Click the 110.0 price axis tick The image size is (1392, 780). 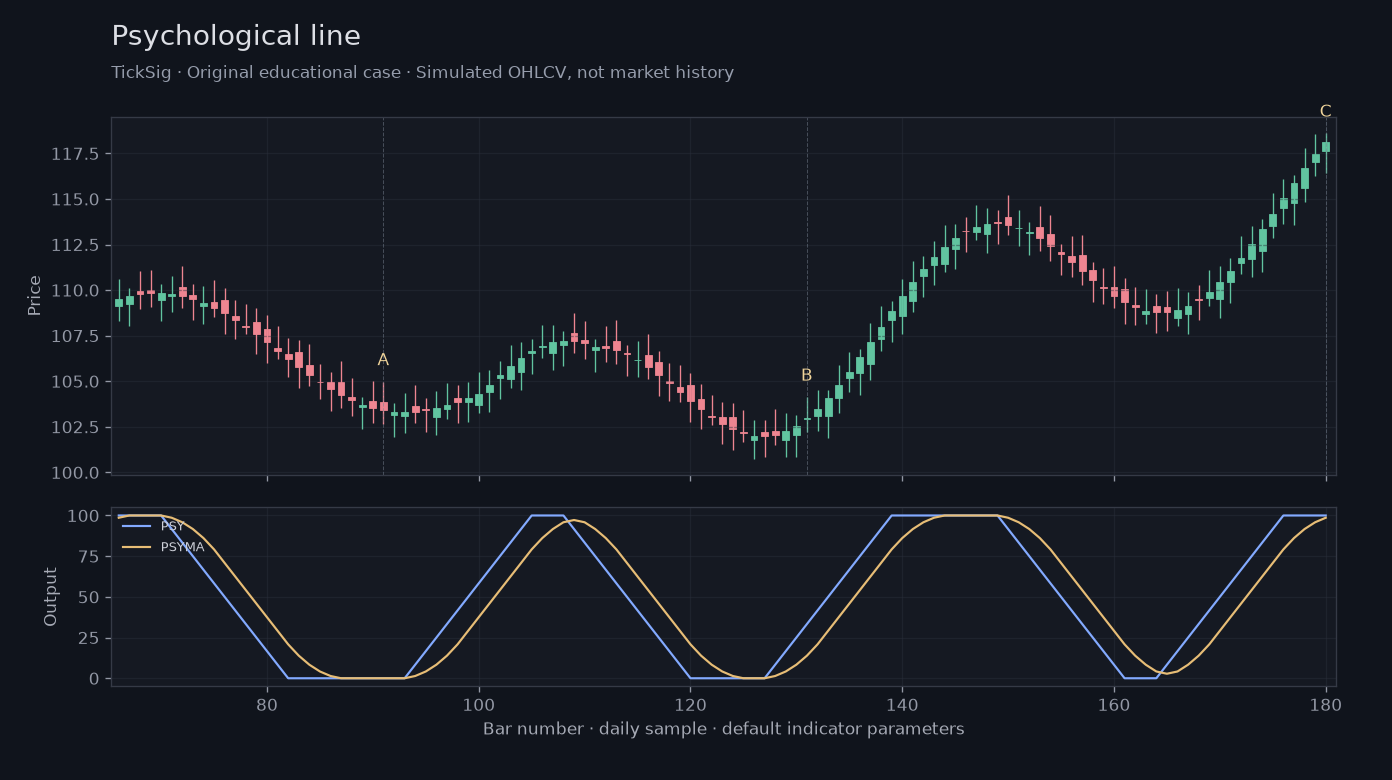coord(76,291)
